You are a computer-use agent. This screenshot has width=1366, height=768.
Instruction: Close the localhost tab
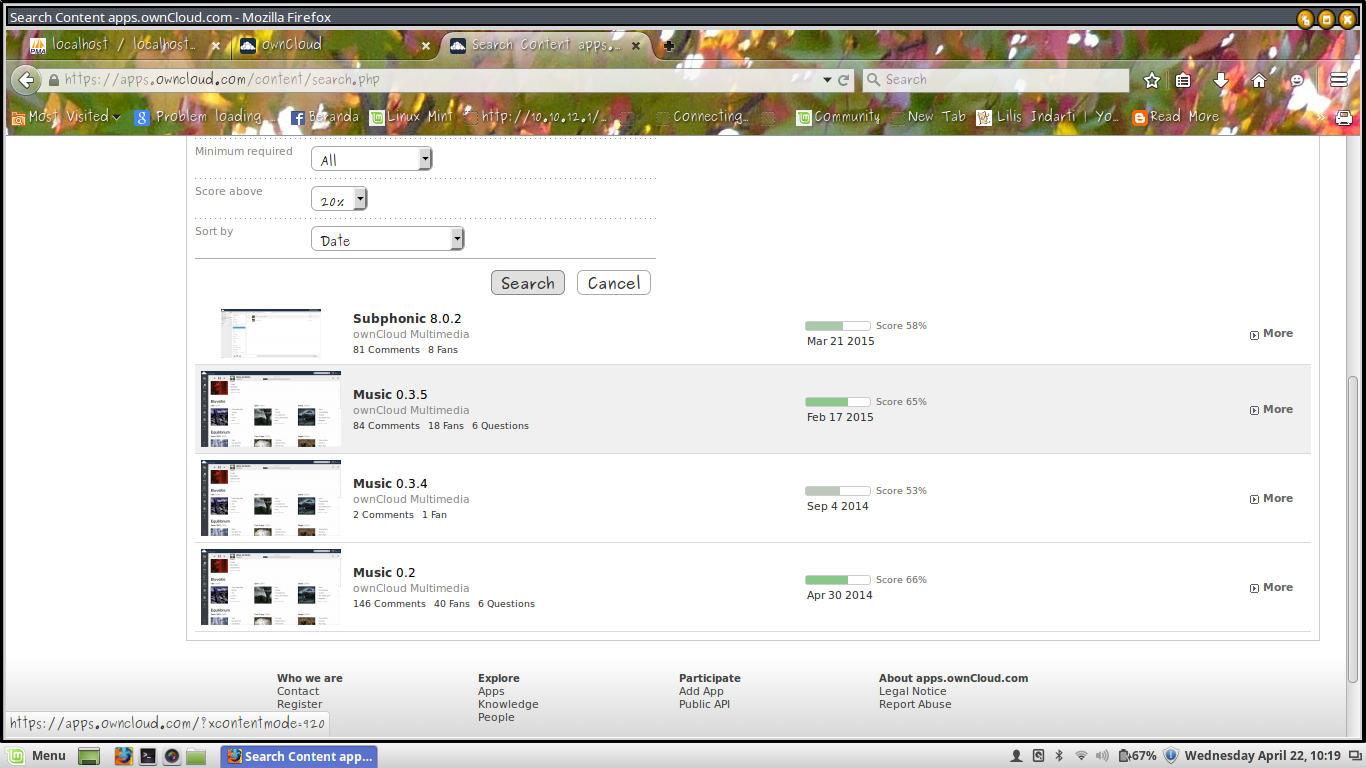[x=216, y=46]
